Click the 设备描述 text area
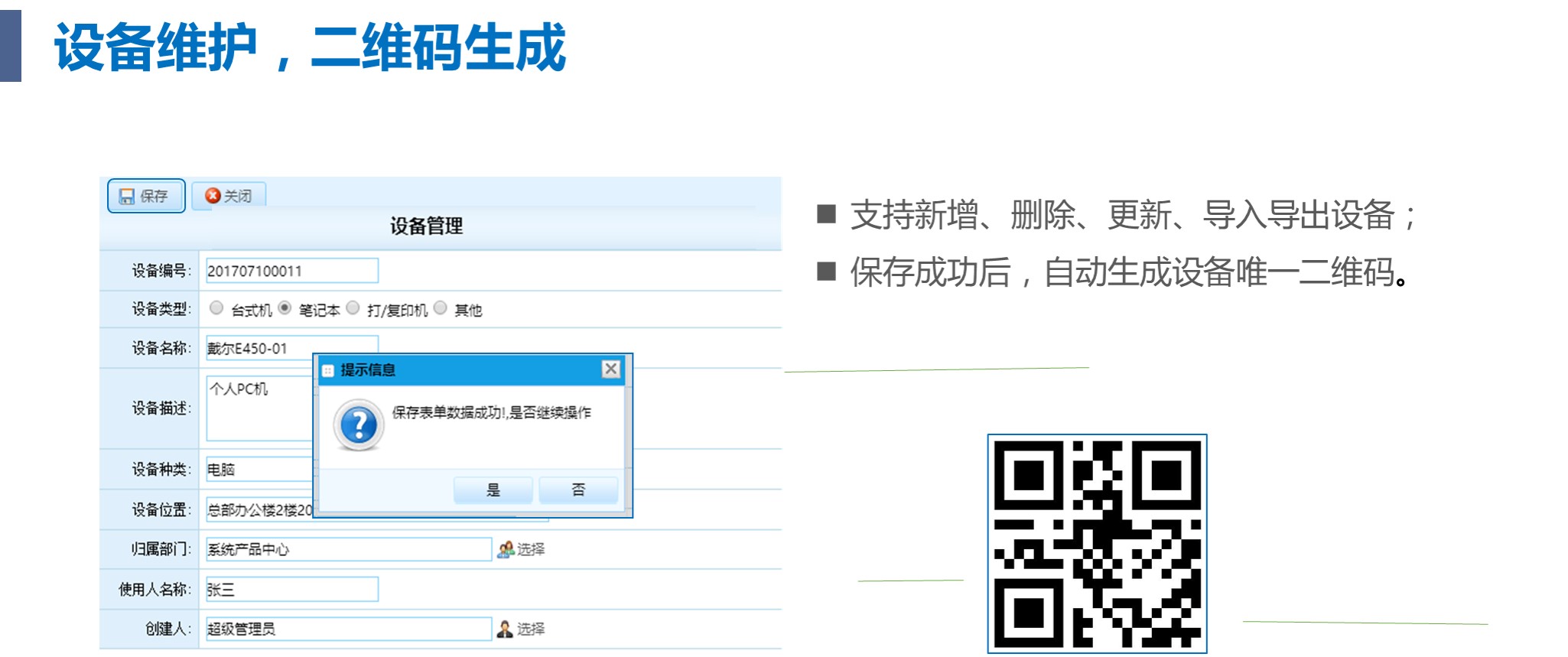1568x657 pixels. (x=260, y=408)
